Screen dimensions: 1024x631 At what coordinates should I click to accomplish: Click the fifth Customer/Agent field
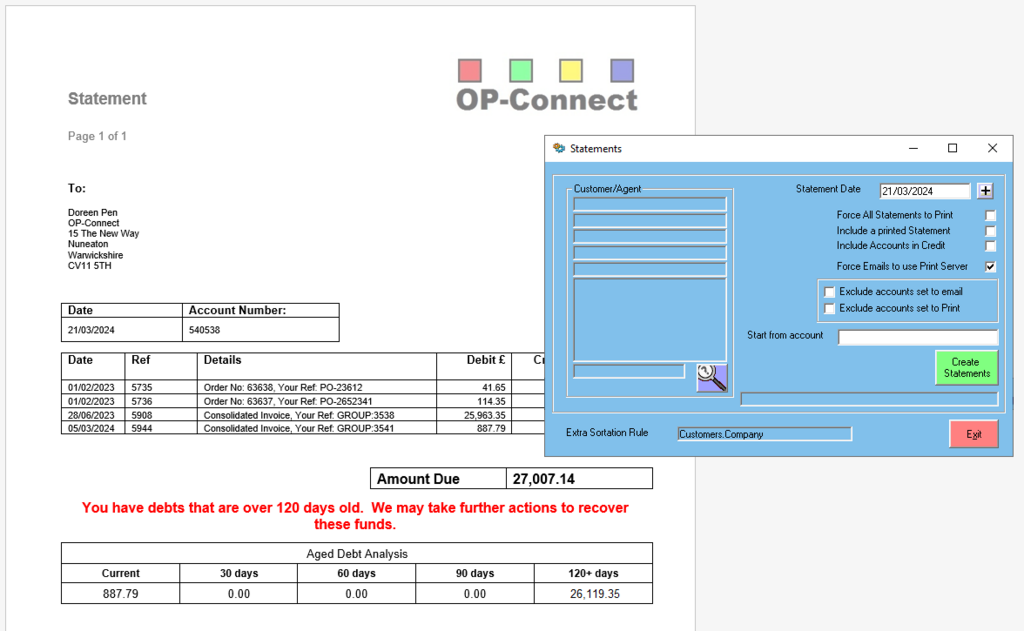pyautogui.click(x=650, y=269)
